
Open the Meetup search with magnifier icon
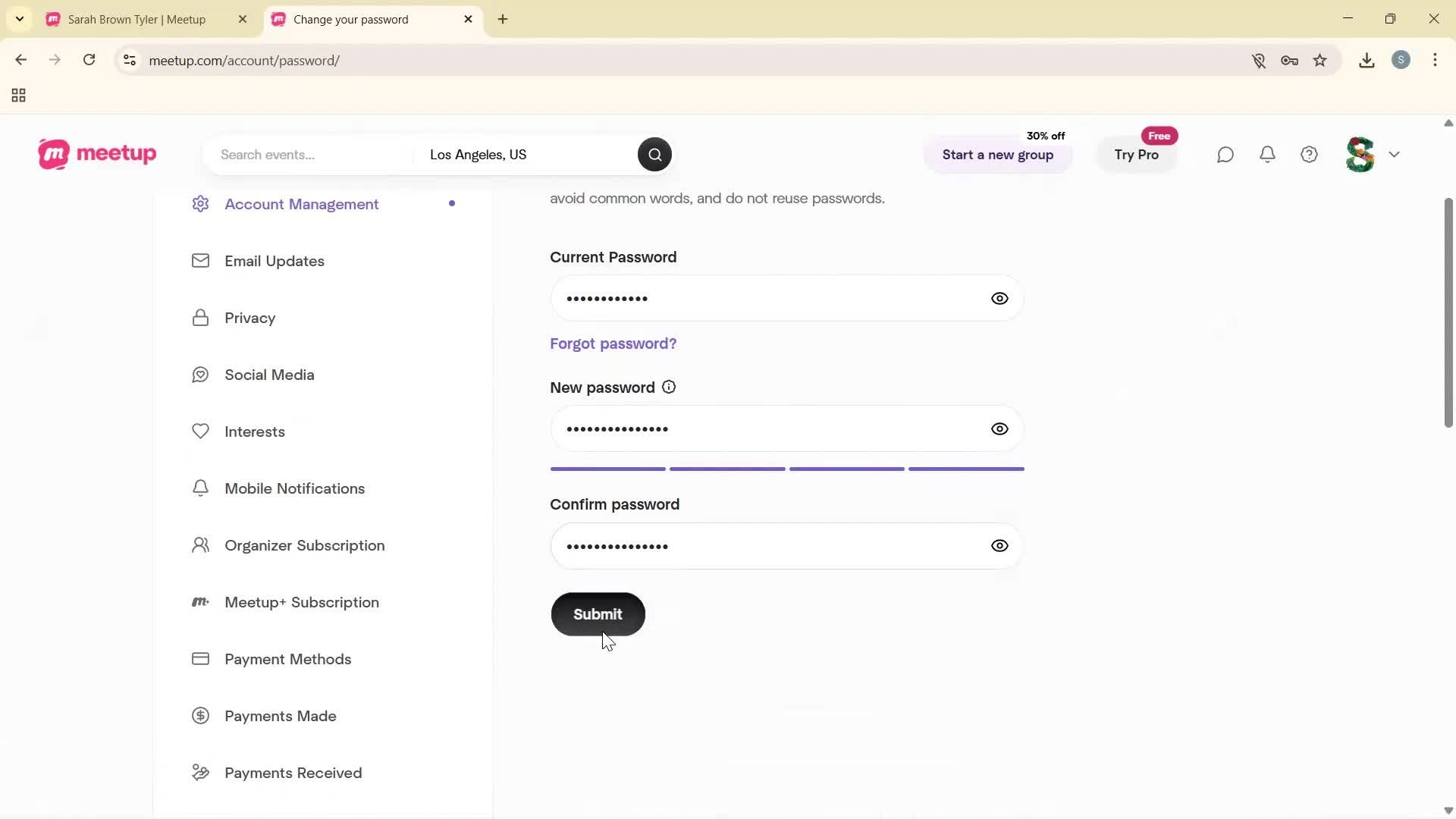click(x=654, y=155)
